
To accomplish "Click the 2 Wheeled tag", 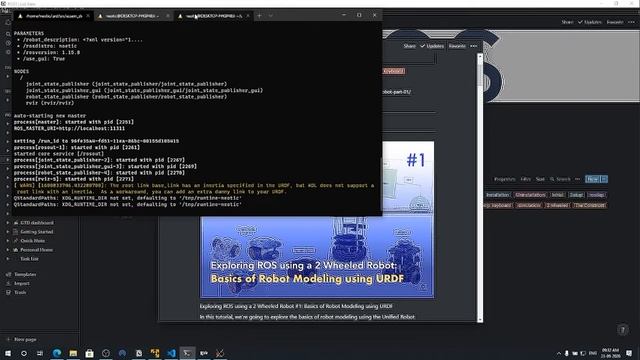I will coord(557,205).
